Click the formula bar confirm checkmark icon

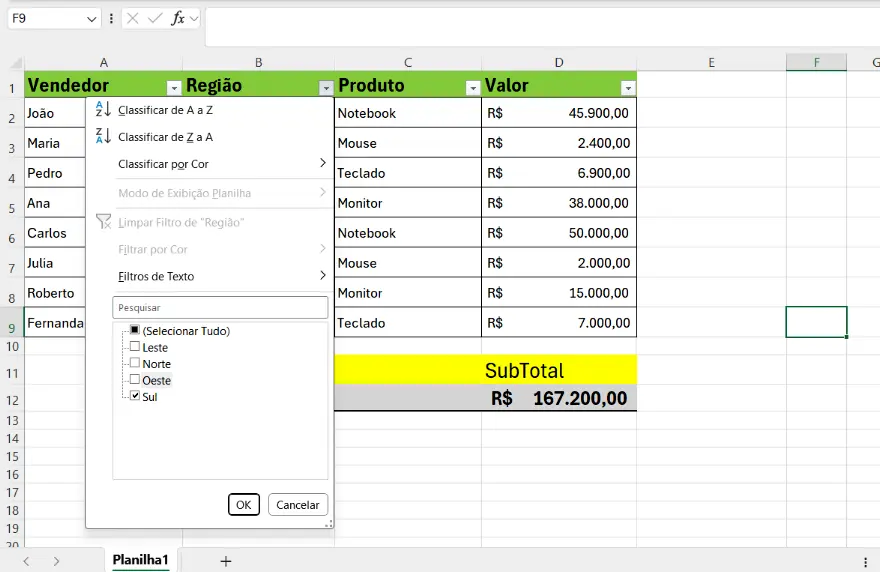pos(154,18)
